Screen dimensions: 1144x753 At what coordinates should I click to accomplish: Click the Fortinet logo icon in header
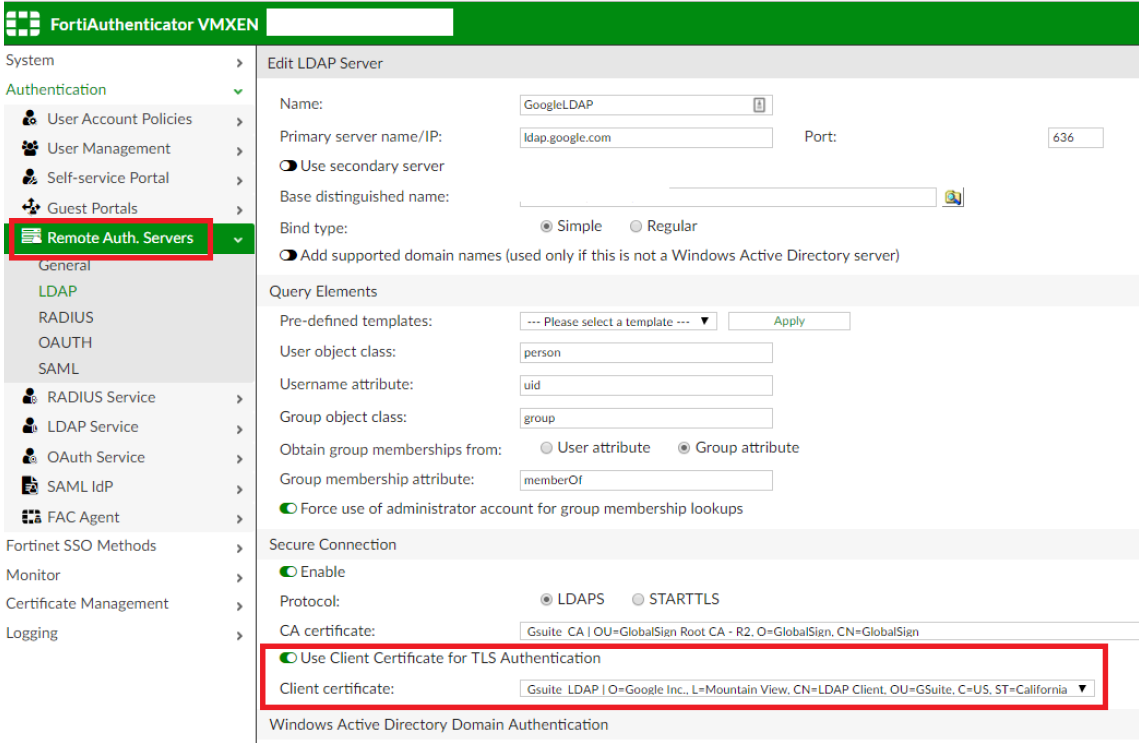tap(23, 23)
